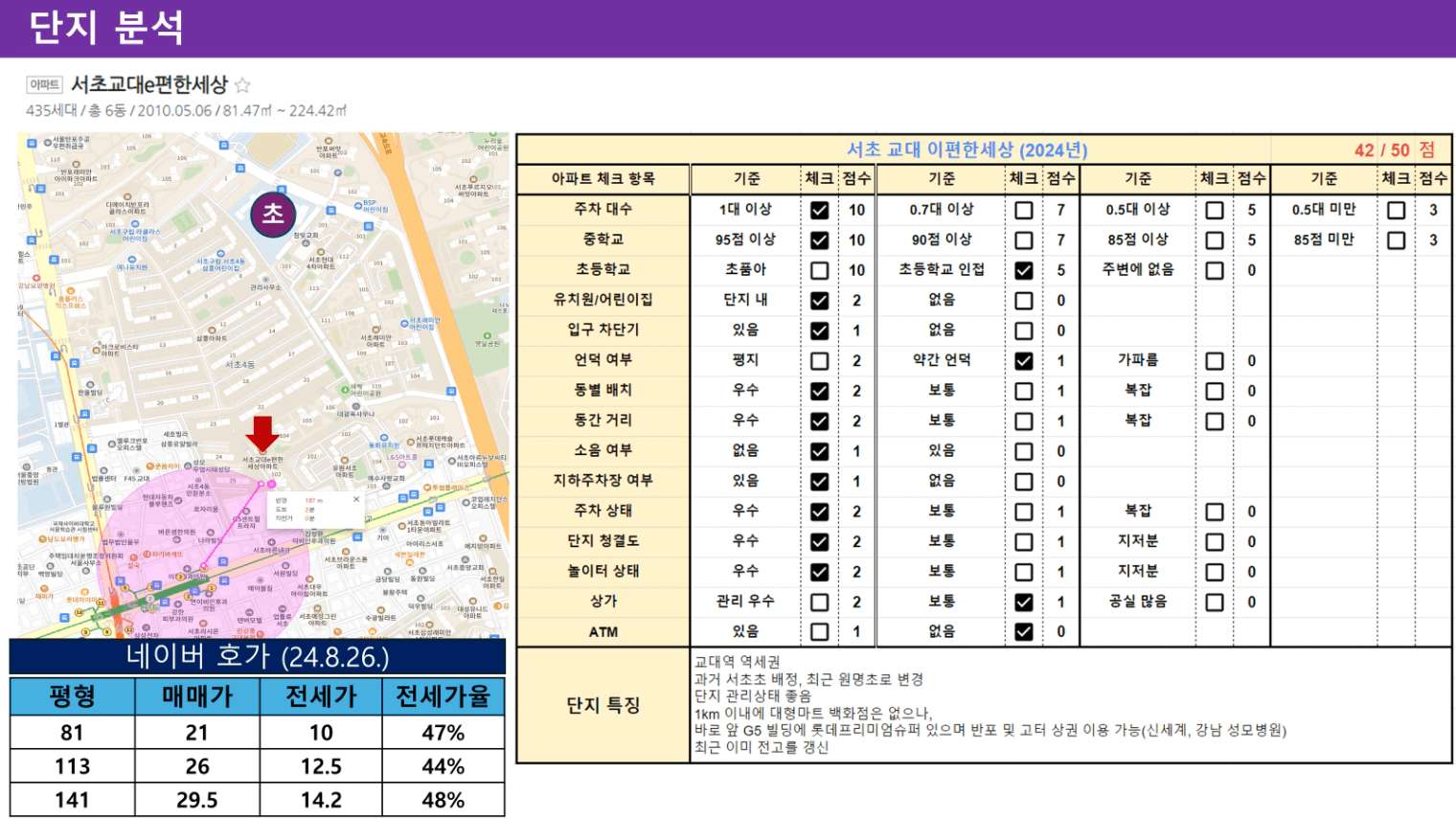The height and width of the screenshot is (819, 1456).
Task: Click the pink distance endpoint near popup
Action: pyautogui.click(x=271, y=484)
